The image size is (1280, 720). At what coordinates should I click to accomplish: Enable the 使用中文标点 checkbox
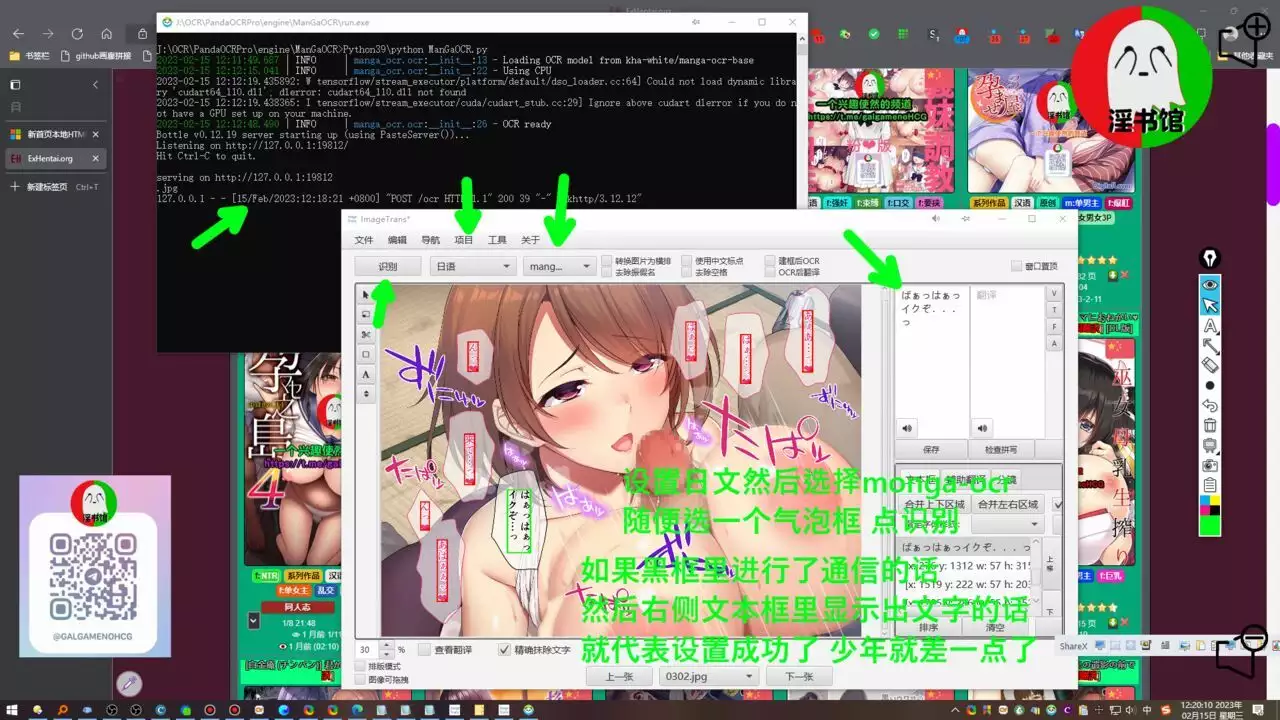click(x=687, y=261)
